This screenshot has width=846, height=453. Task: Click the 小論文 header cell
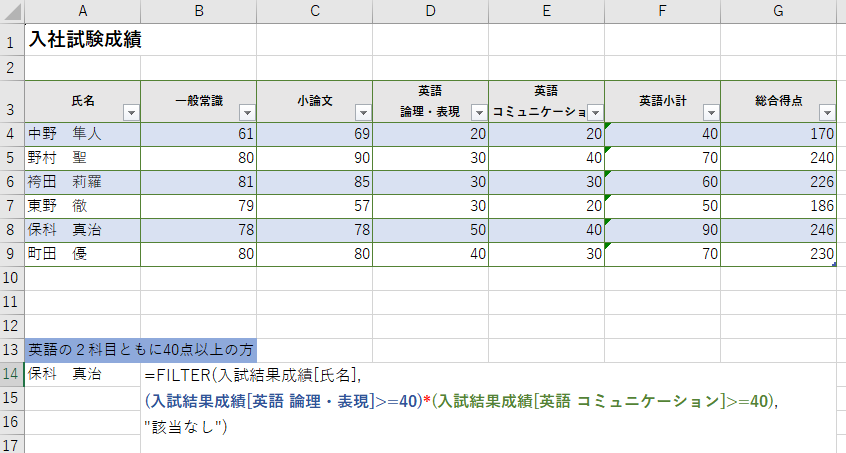pos(315,101)
